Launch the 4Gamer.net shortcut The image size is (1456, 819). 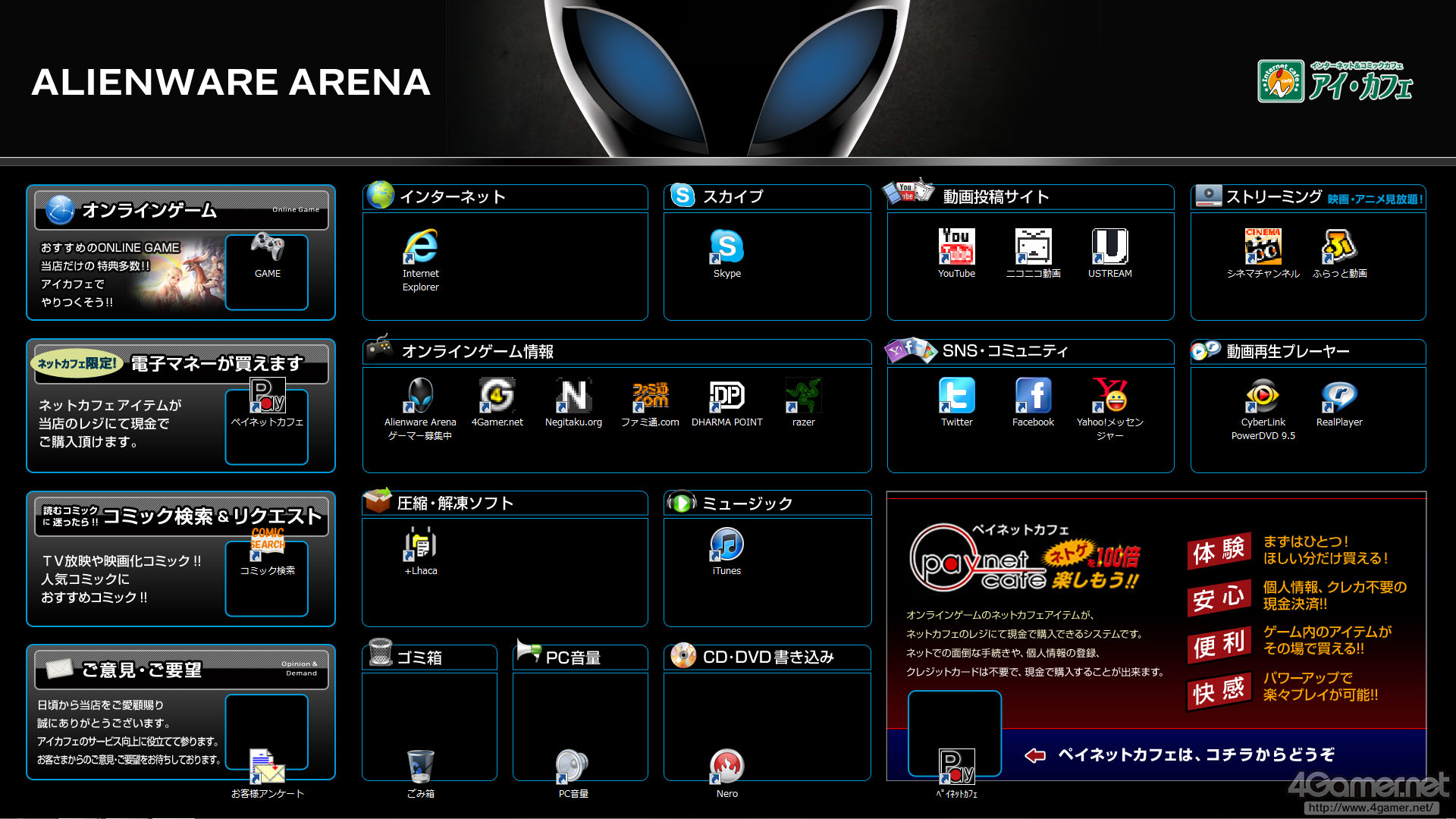497,396
